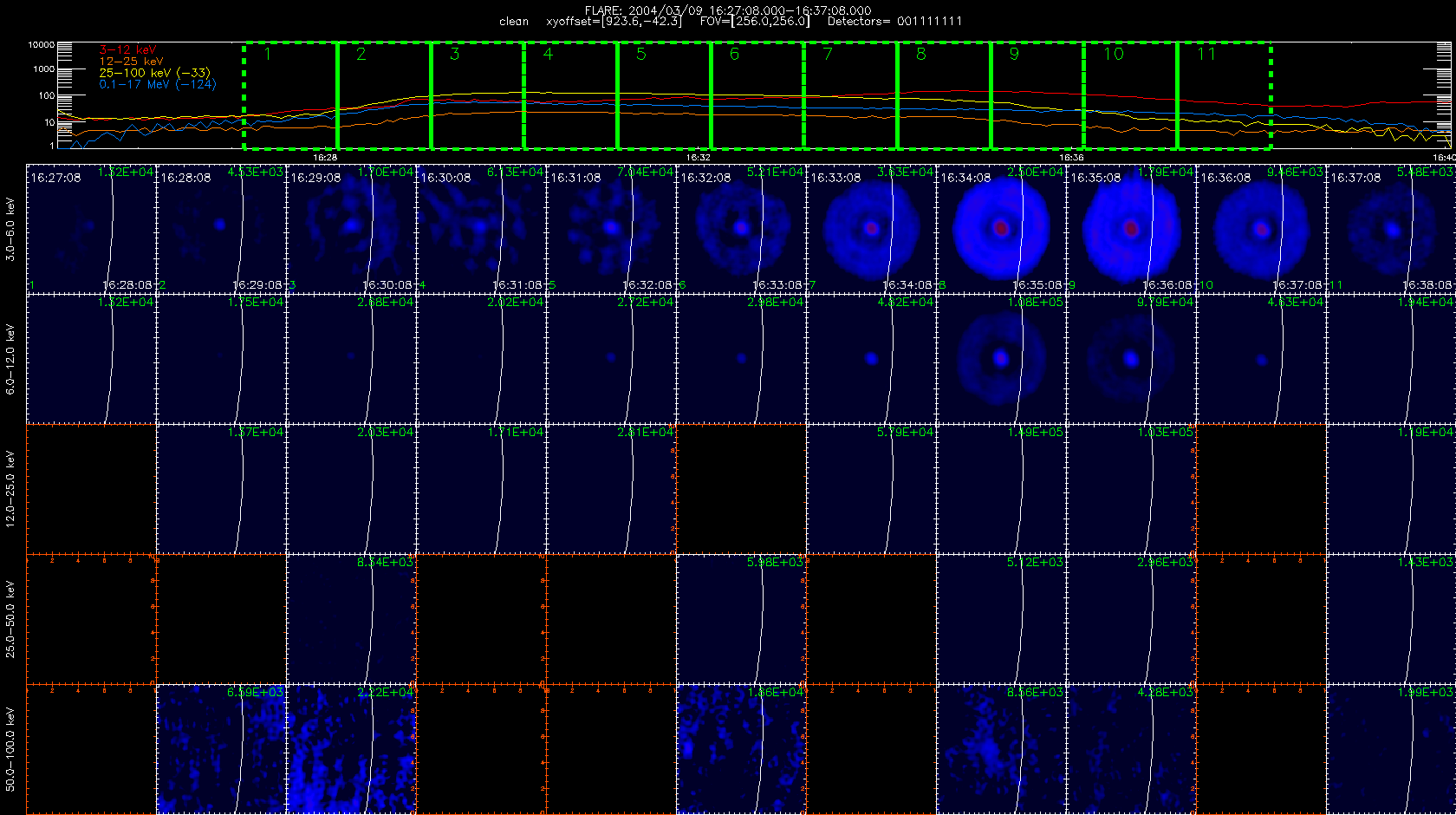Open the 12-25 keV image labeled 5.79E+04

[872, 489]
